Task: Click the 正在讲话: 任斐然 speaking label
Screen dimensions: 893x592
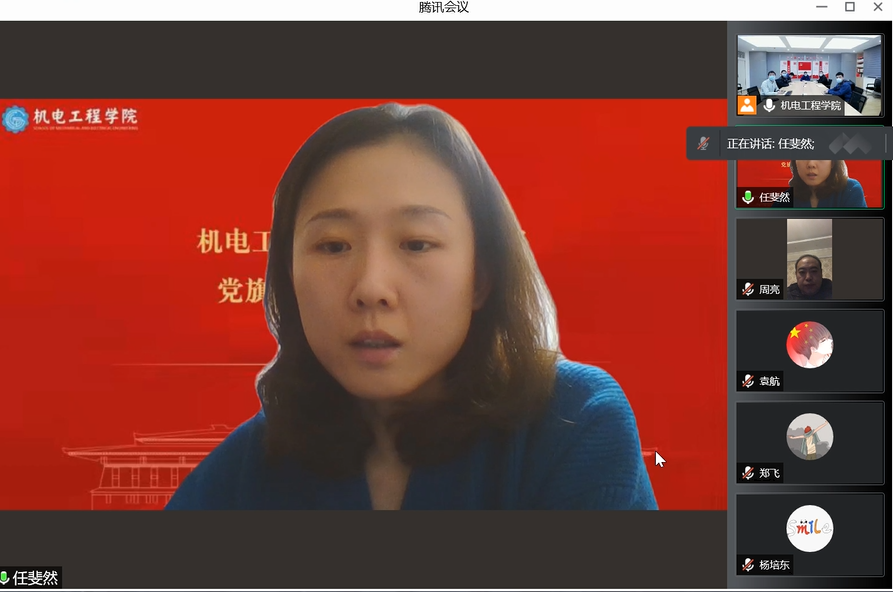Action: [x=770, y=144]
